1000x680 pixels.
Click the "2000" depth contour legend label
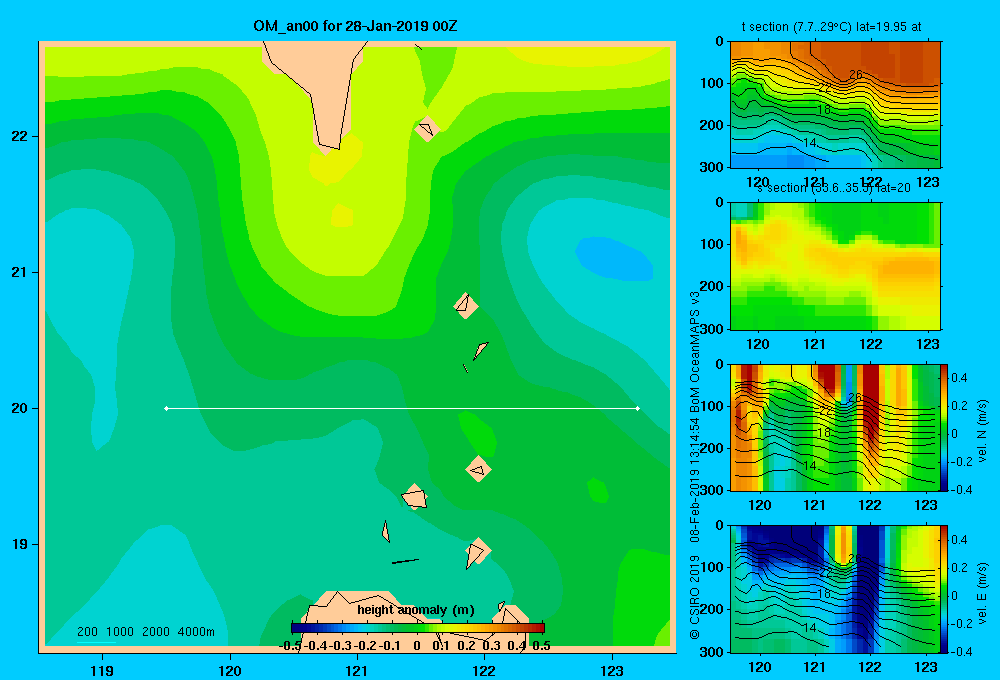point(156,632)
